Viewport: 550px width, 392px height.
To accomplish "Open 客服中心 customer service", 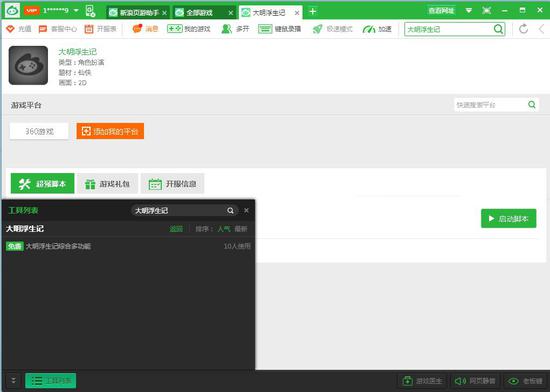I will 58,29.
